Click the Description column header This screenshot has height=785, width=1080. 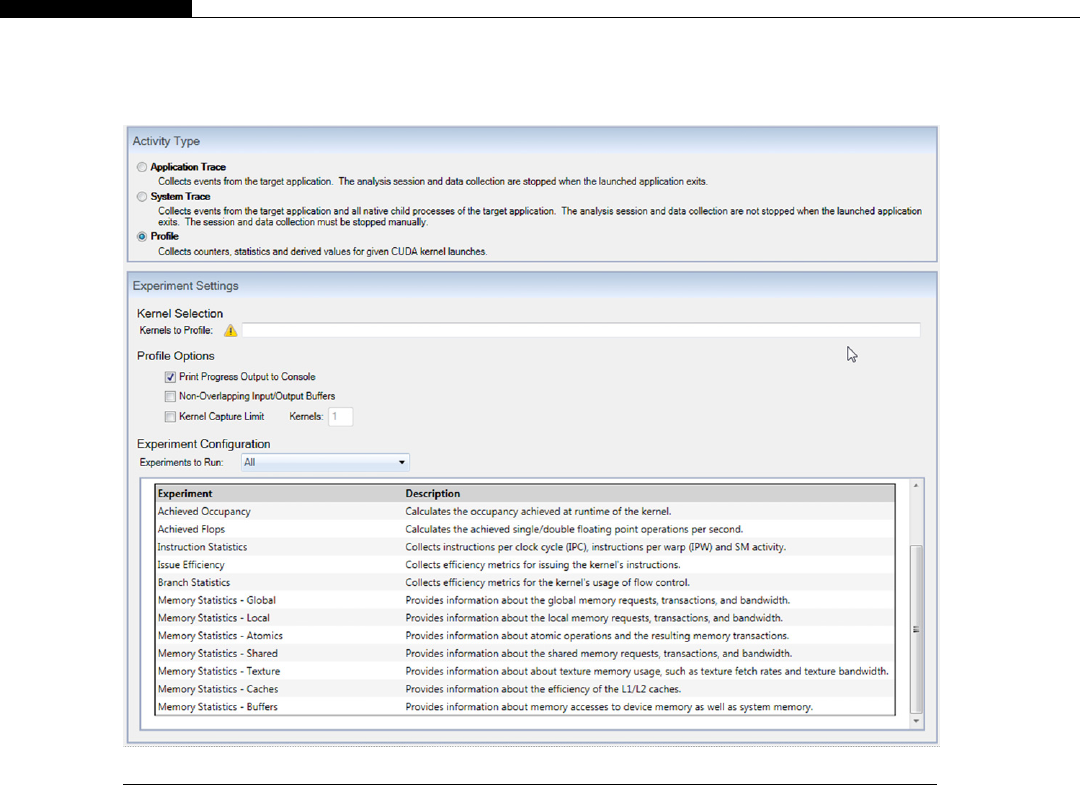649,493
